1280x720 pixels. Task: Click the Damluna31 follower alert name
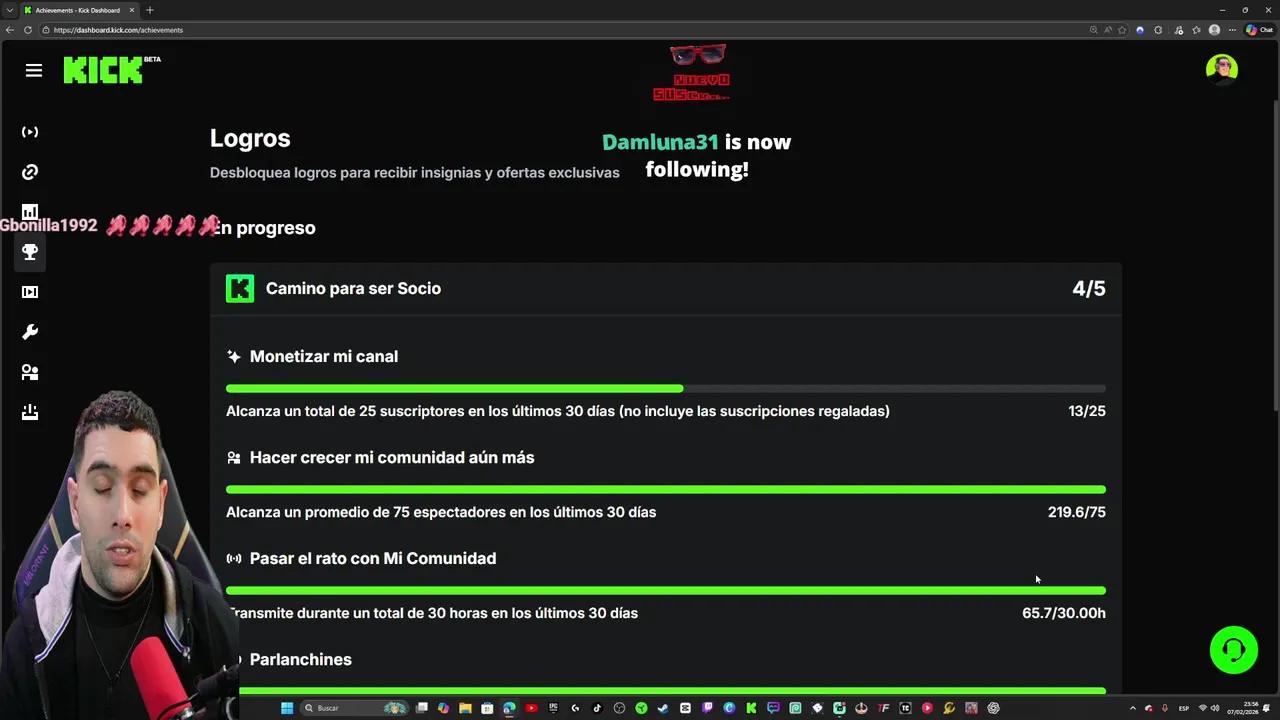660,142
